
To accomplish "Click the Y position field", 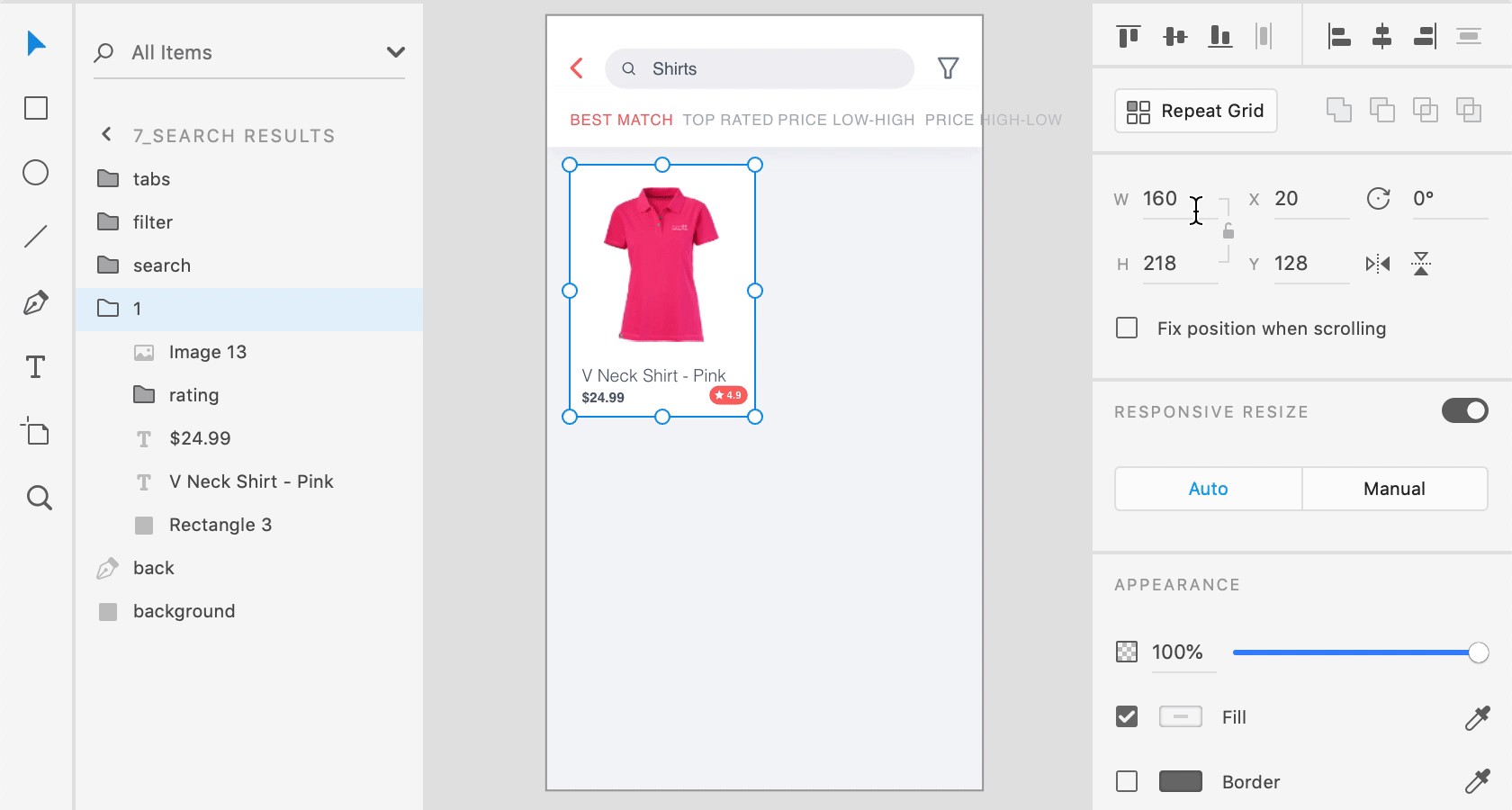I will tap(1311, 264).
